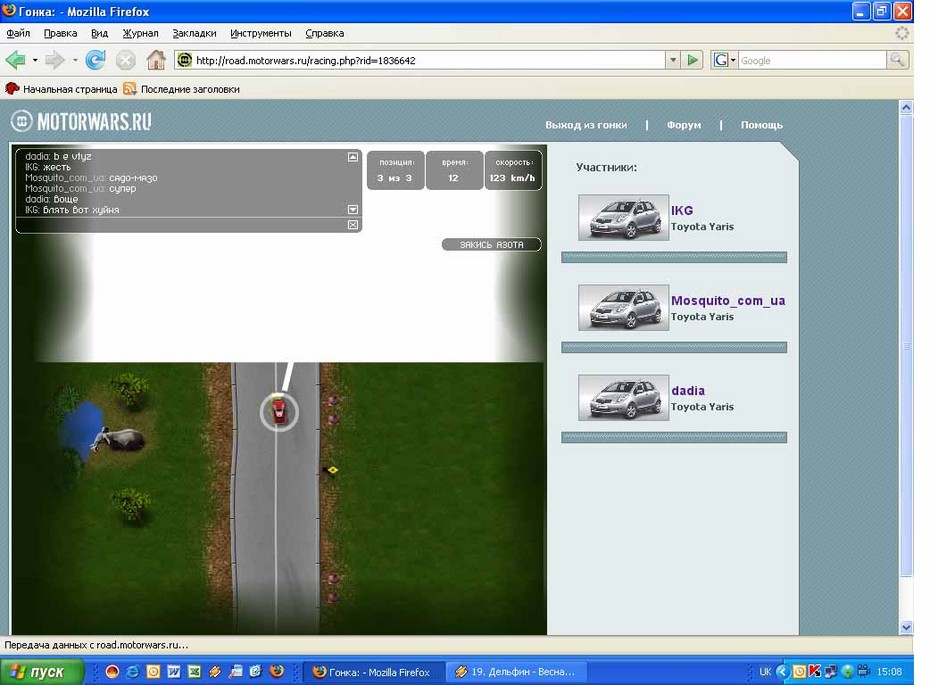Screen dimensions: 930x685
Task: Click the Пуск start button
Action: tap(42, 671)
